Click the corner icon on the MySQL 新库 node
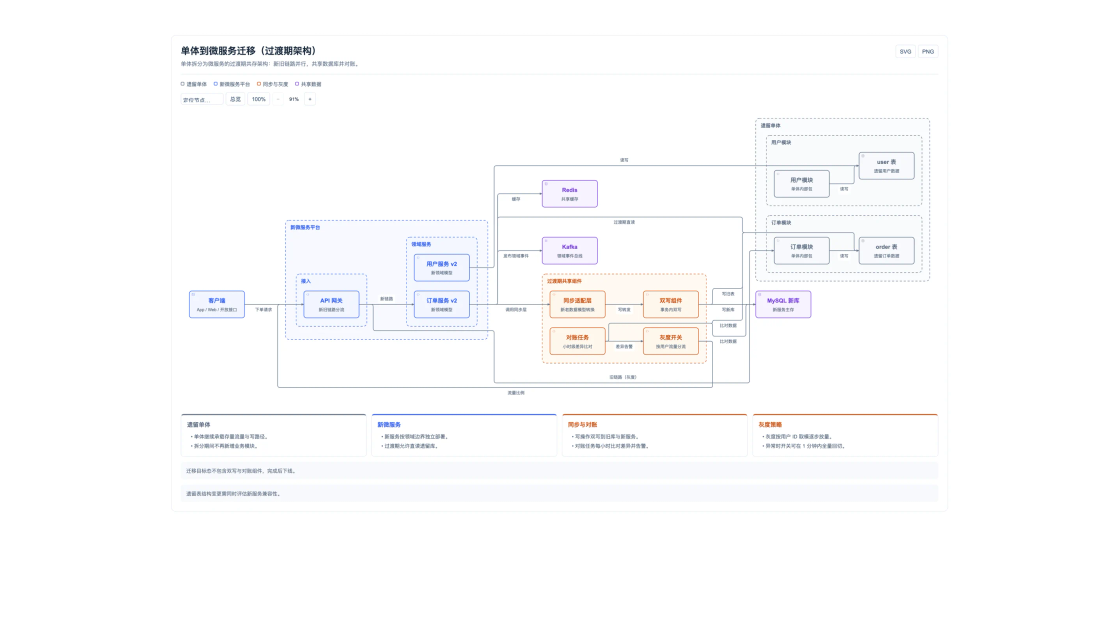Screen dimensions: 1120x640 point(759,294)
